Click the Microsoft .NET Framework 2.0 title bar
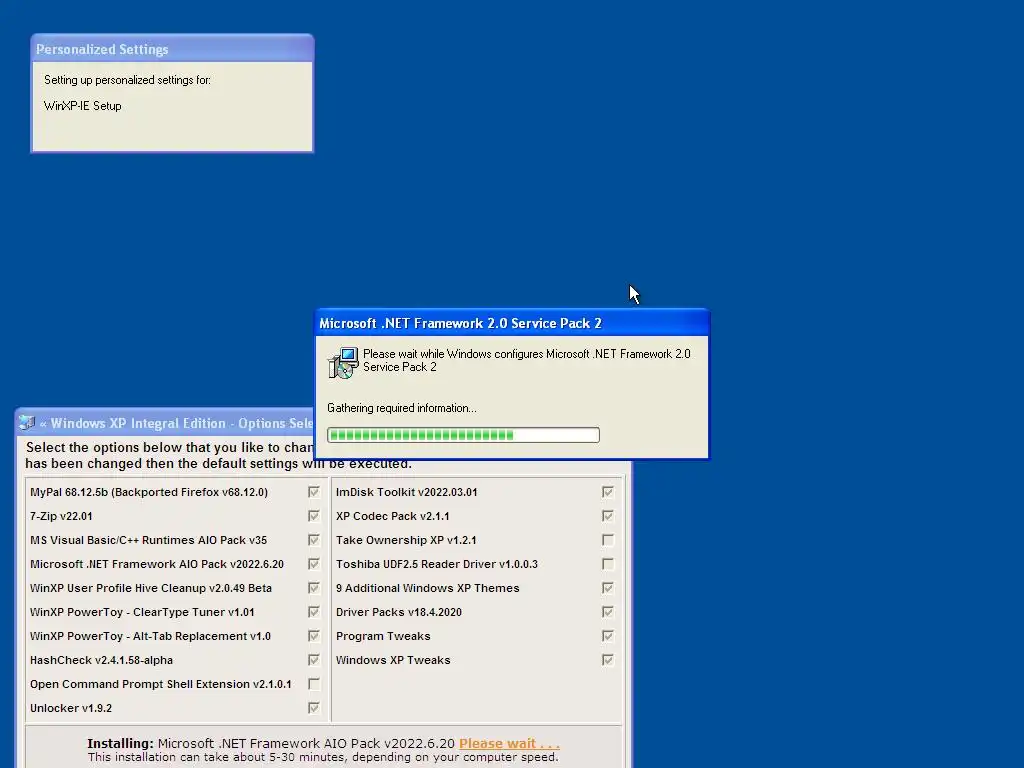Screen dimensions: 1024x768 [x=512, y=323]
